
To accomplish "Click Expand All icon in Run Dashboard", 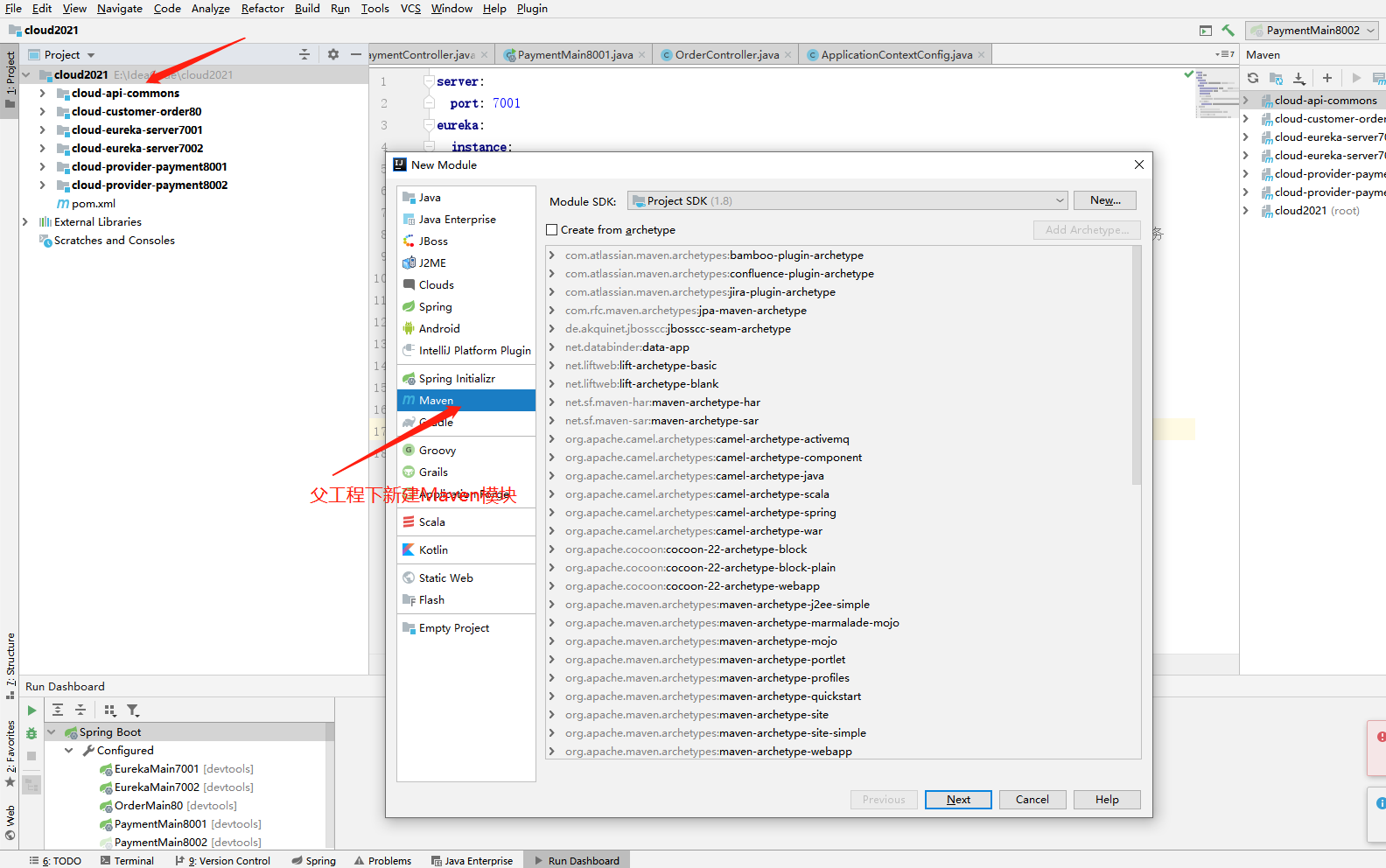I will [x=58, y=710].
